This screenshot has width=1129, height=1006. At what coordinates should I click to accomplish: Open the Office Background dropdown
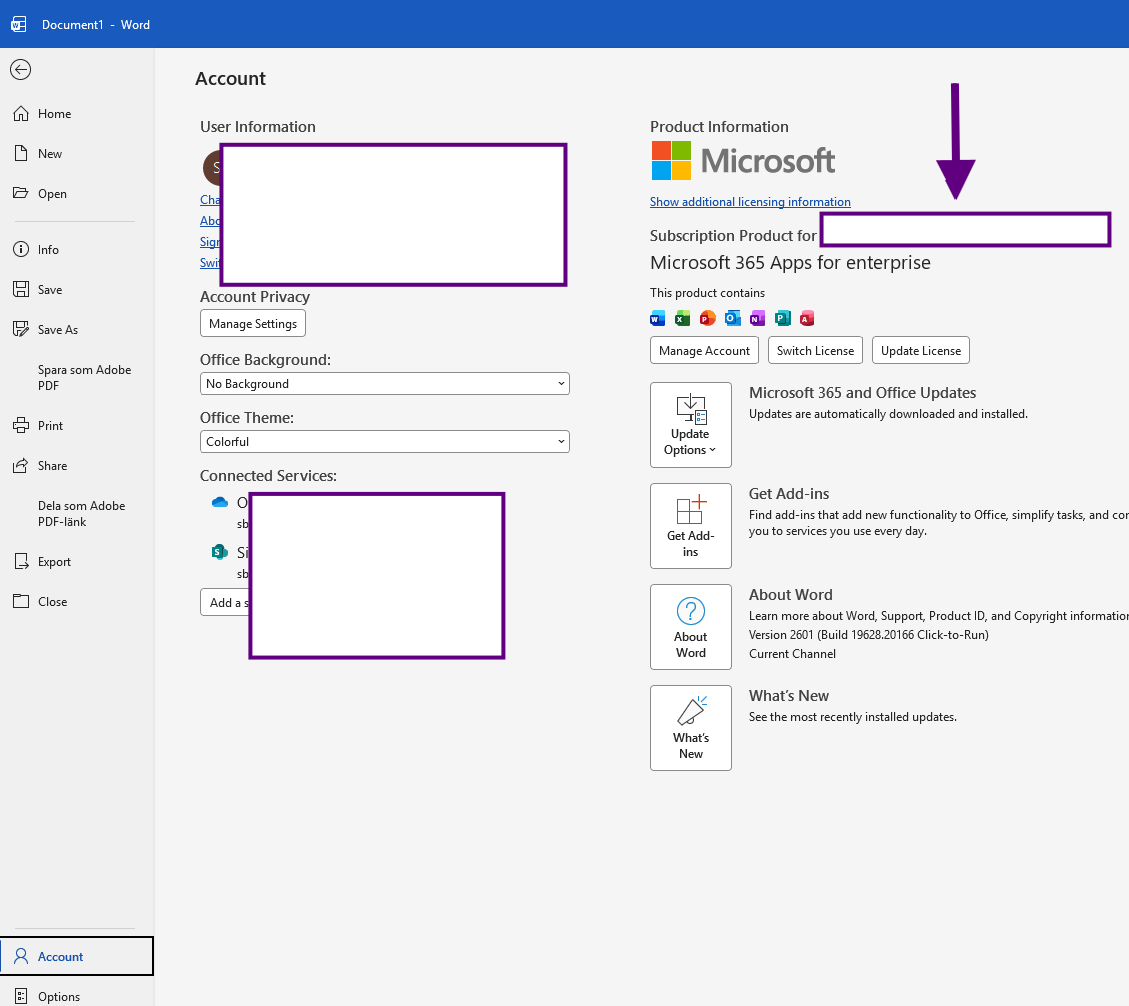[x=384, y=384]
